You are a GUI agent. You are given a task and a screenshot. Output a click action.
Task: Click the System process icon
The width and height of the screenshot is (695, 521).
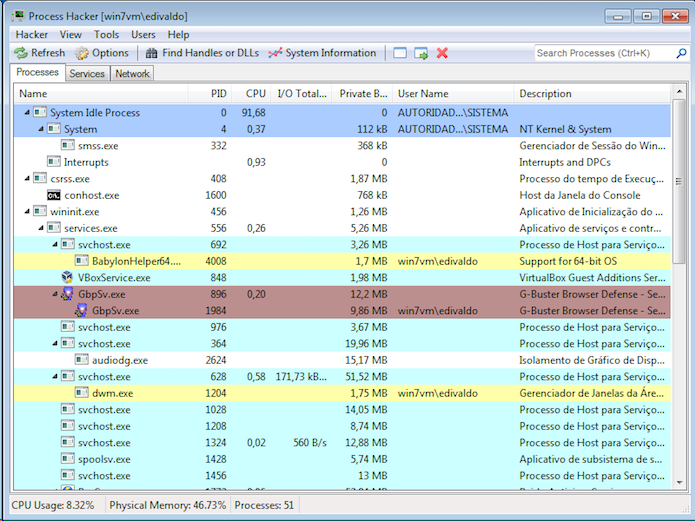click(x=54, y=129)
